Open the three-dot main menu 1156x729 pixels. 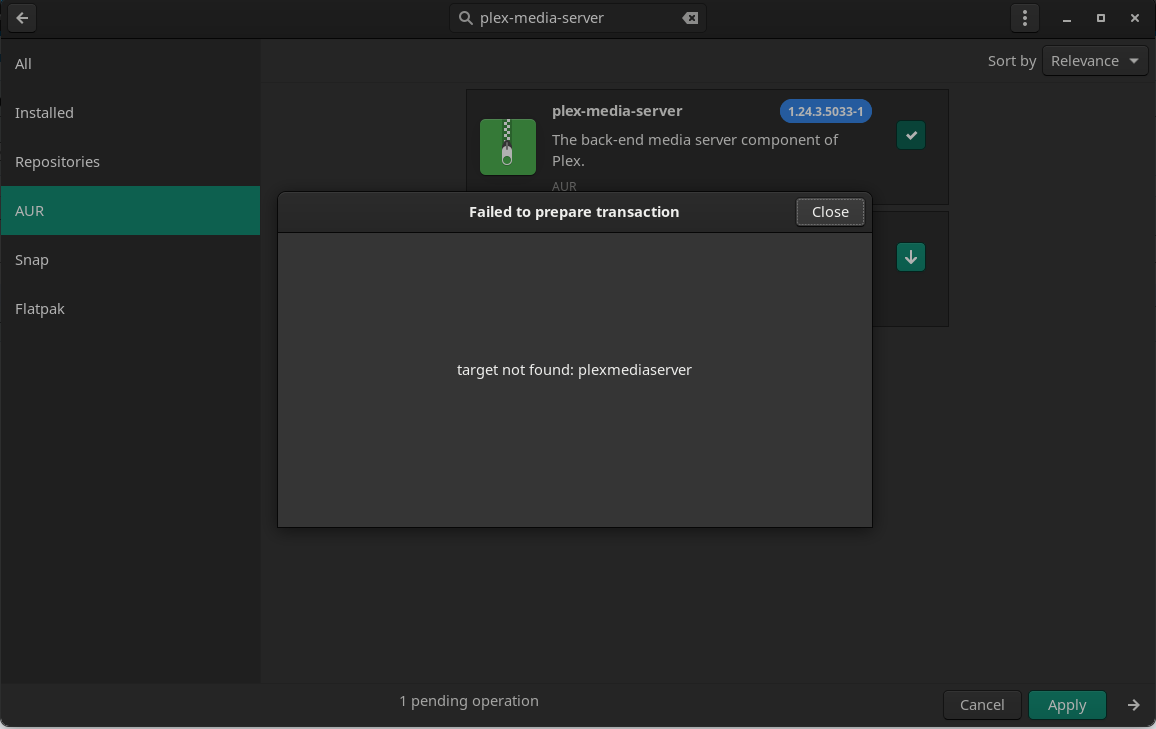coord(1024,18)
